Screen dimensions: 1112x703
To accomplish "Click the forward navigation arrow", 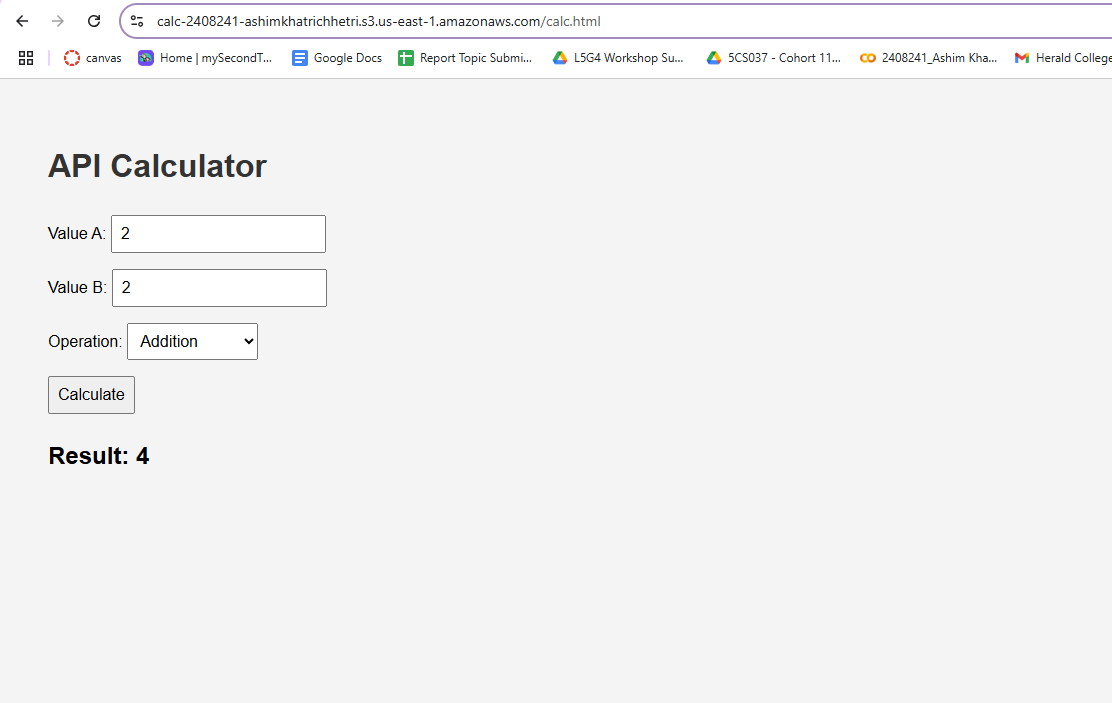I will (58, 20).
